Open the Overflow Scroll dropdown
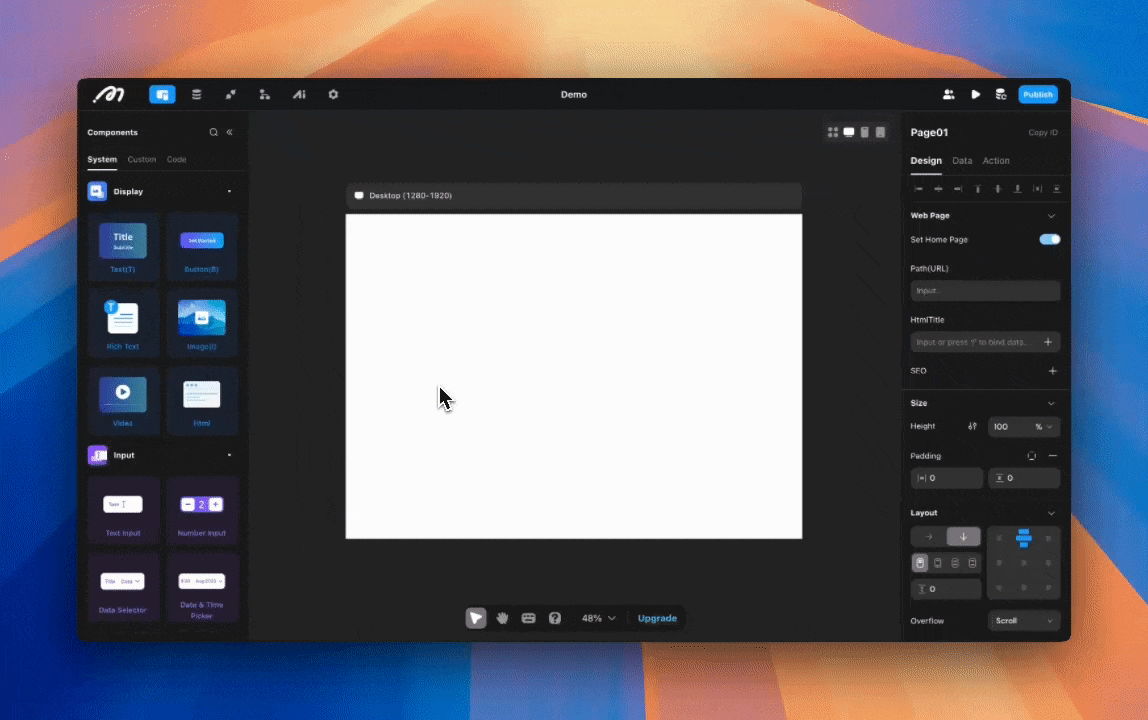 pos(1024,621)
